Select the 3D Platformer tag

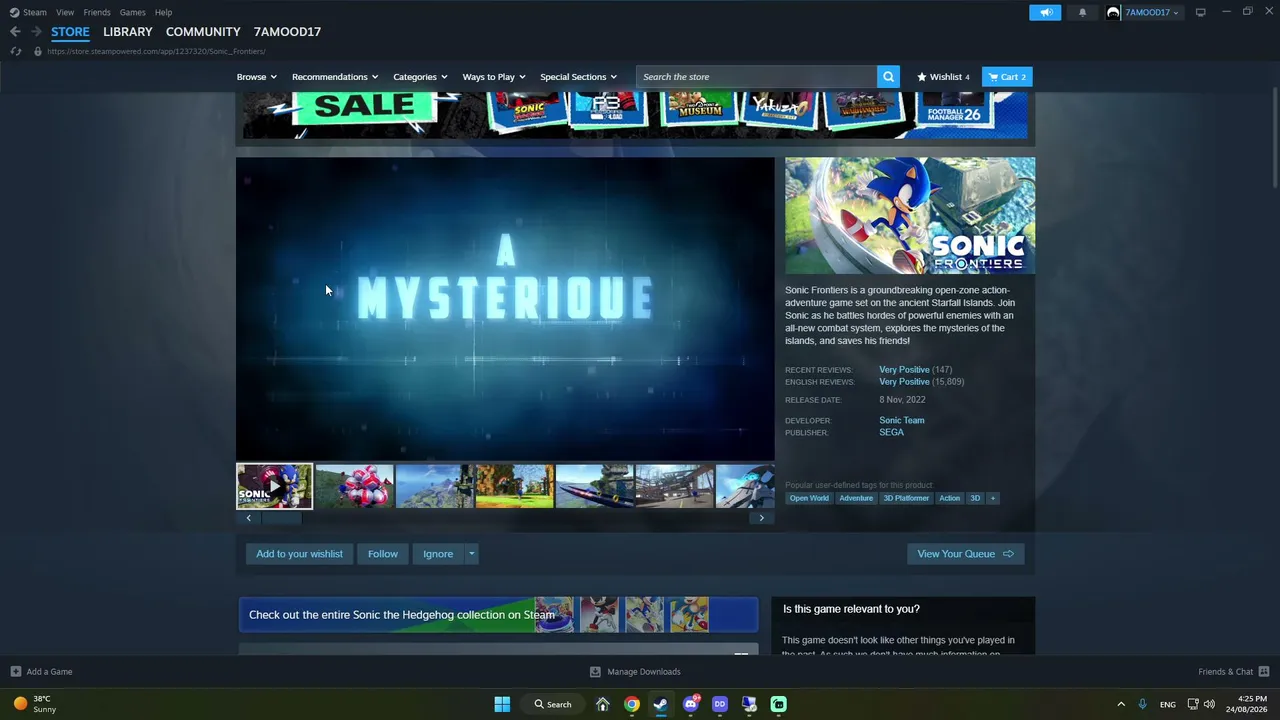[906, 498]
